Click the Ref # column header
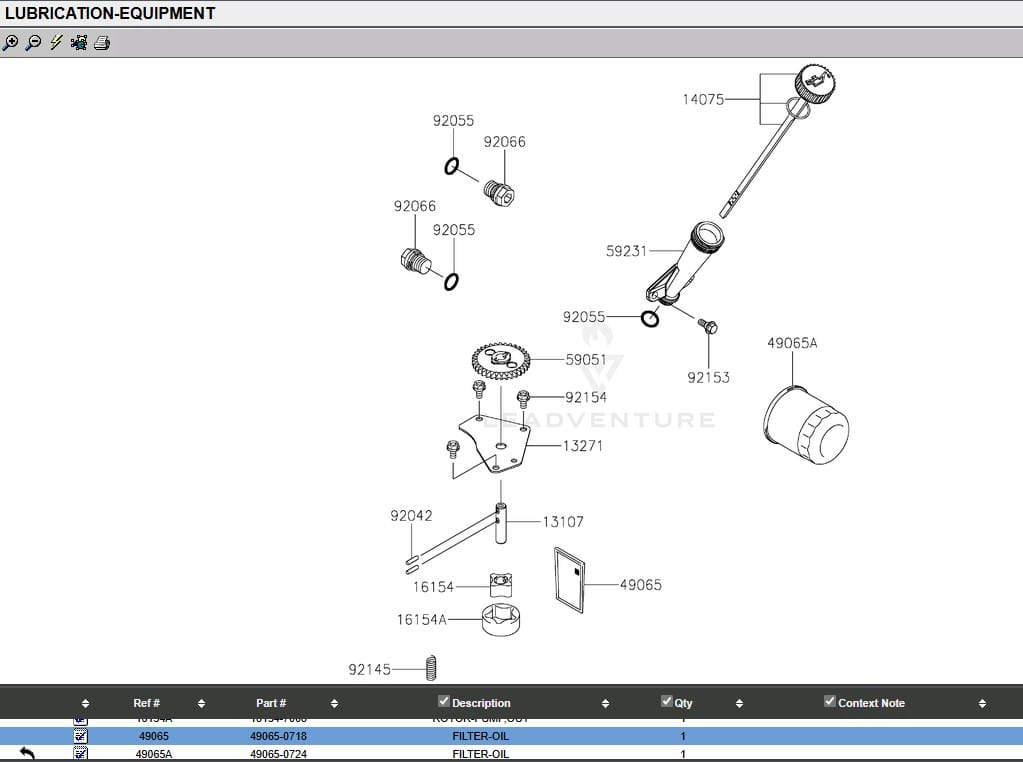This screenshot has height=762, width=1023. pyautogui.click(x=146, y=703)
